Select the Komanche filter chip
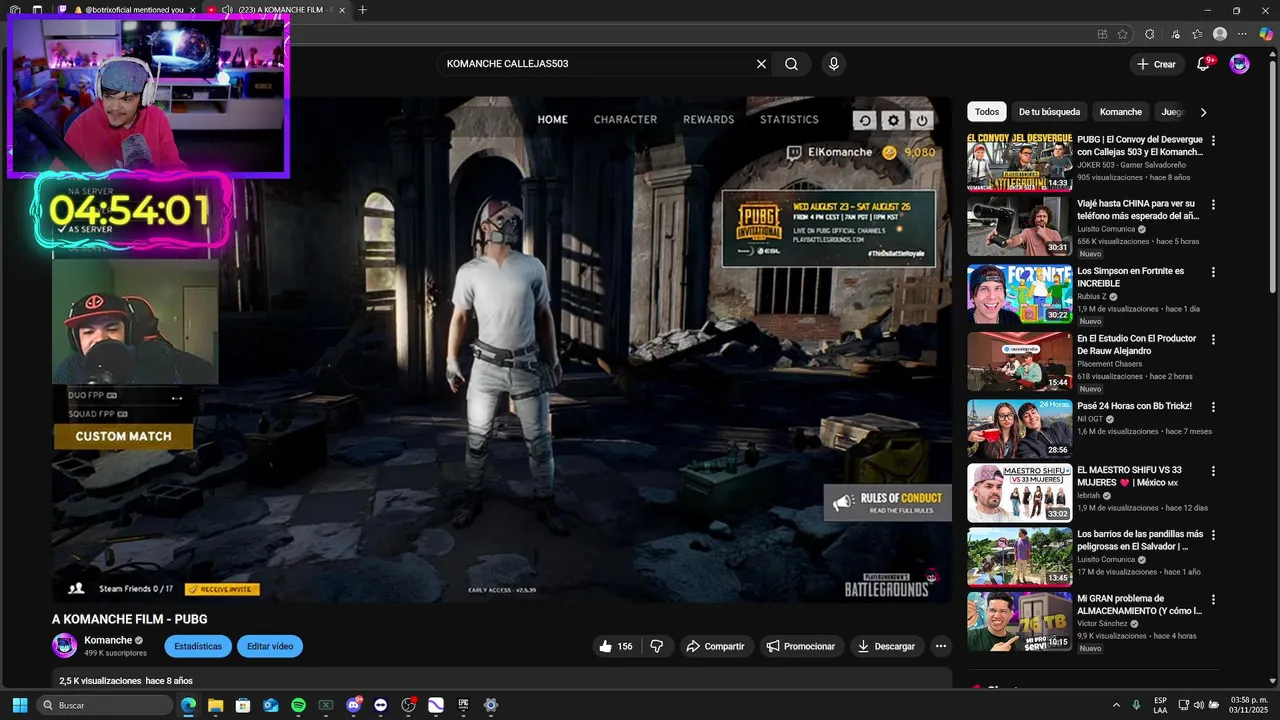 click(1120, 112)
